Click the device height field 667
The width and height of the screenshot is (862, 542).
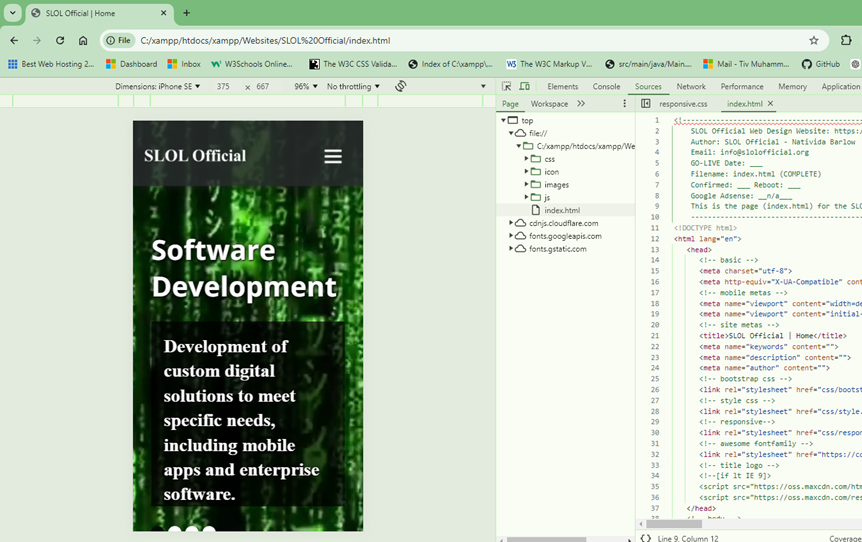pos(263,86)
